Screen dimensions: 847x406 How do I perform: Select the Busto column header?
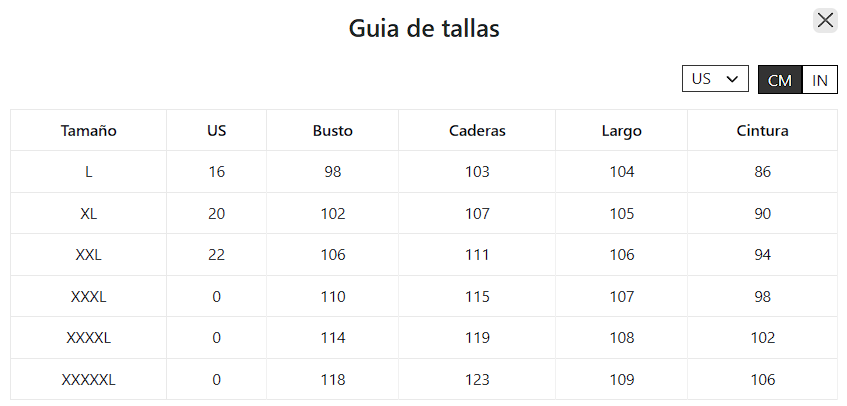tap(333, 130)
